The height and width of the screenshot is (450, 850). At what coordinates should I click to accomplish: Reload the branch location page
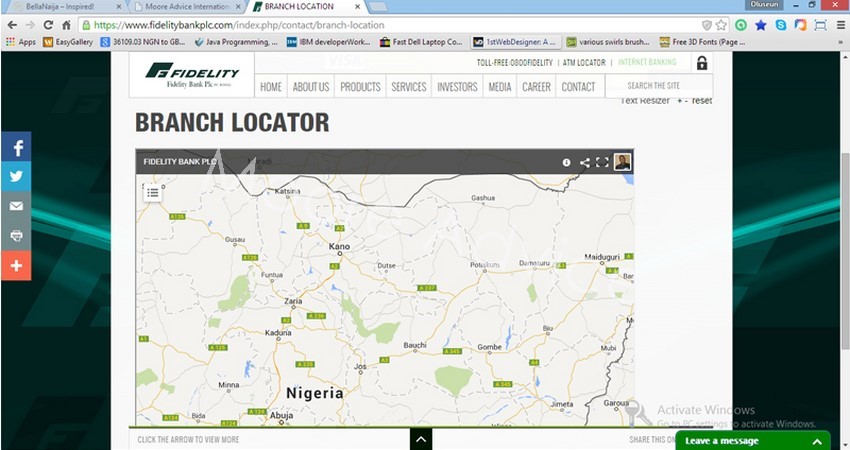click(48, 25)
